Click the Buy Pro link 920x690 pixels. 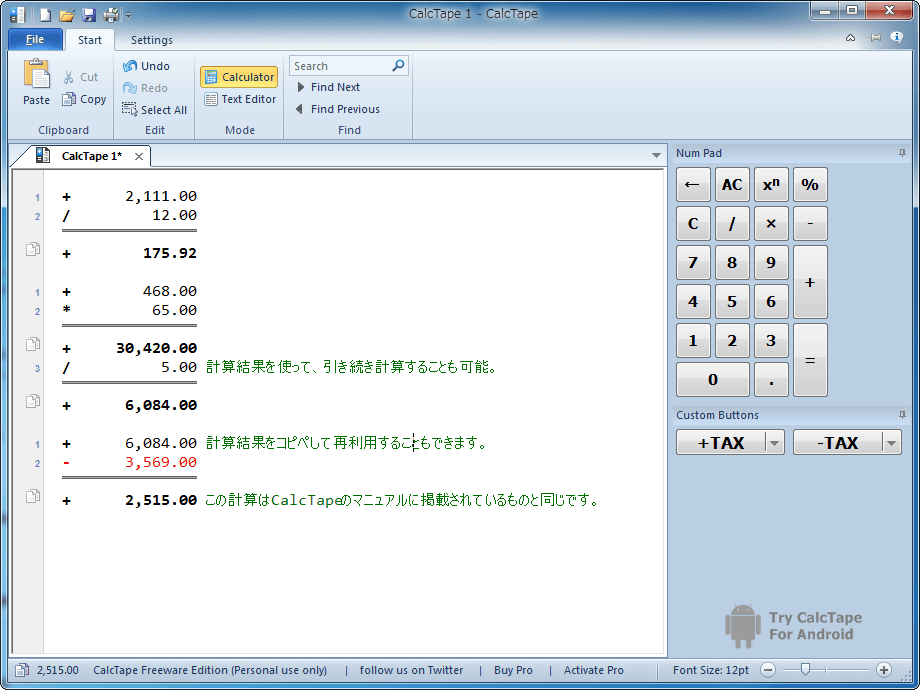click(513, 670)
